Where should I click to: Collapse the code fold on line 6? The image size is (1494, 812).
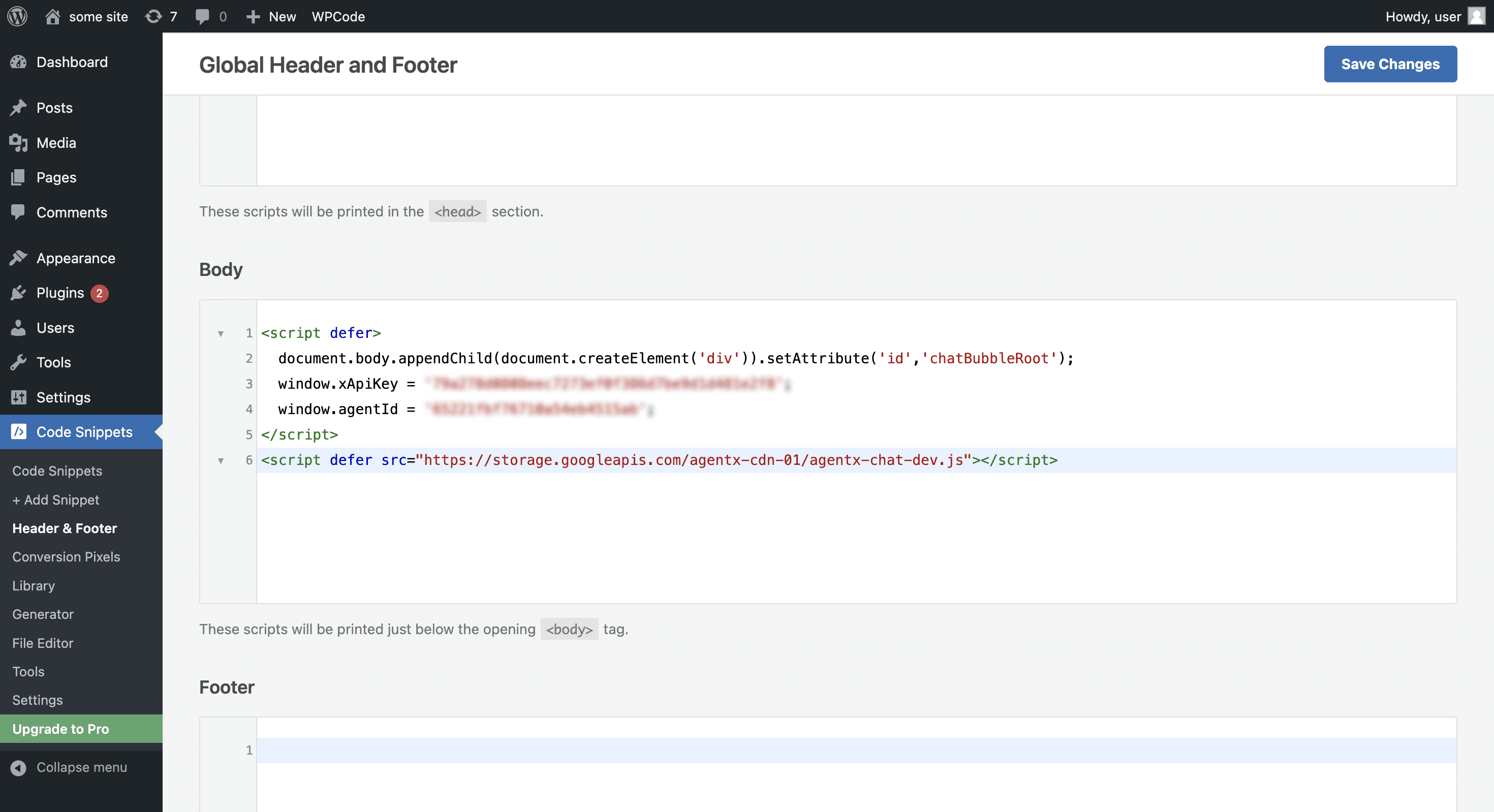coord(221,460)
